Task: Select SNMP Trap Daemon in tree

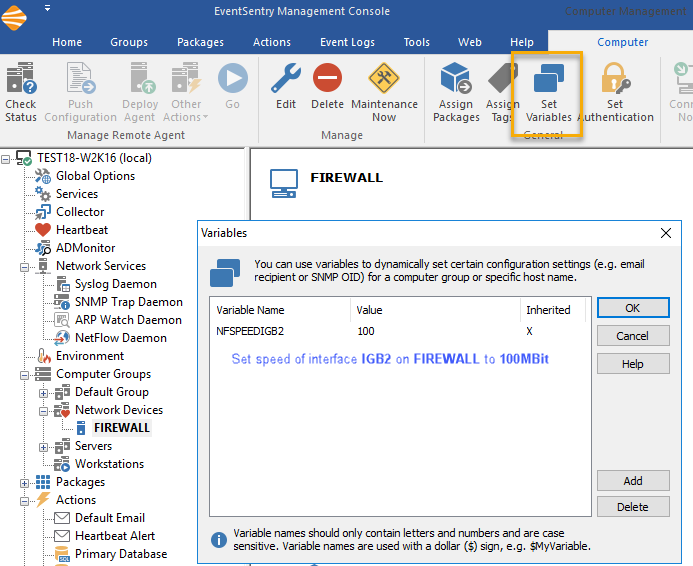Action: click(129, 302)
